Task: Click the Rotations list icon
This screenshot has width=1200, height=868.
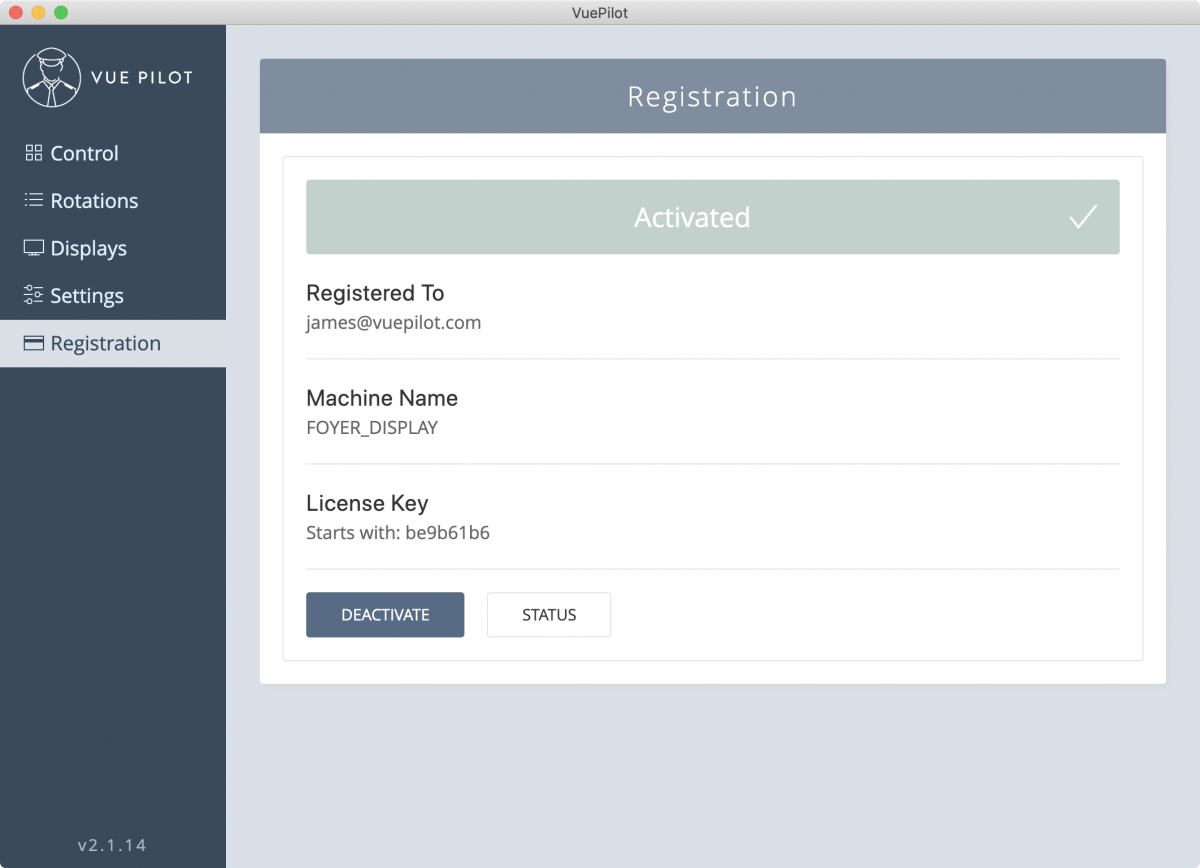Action: pyautogui.click(x=33, y=200)
